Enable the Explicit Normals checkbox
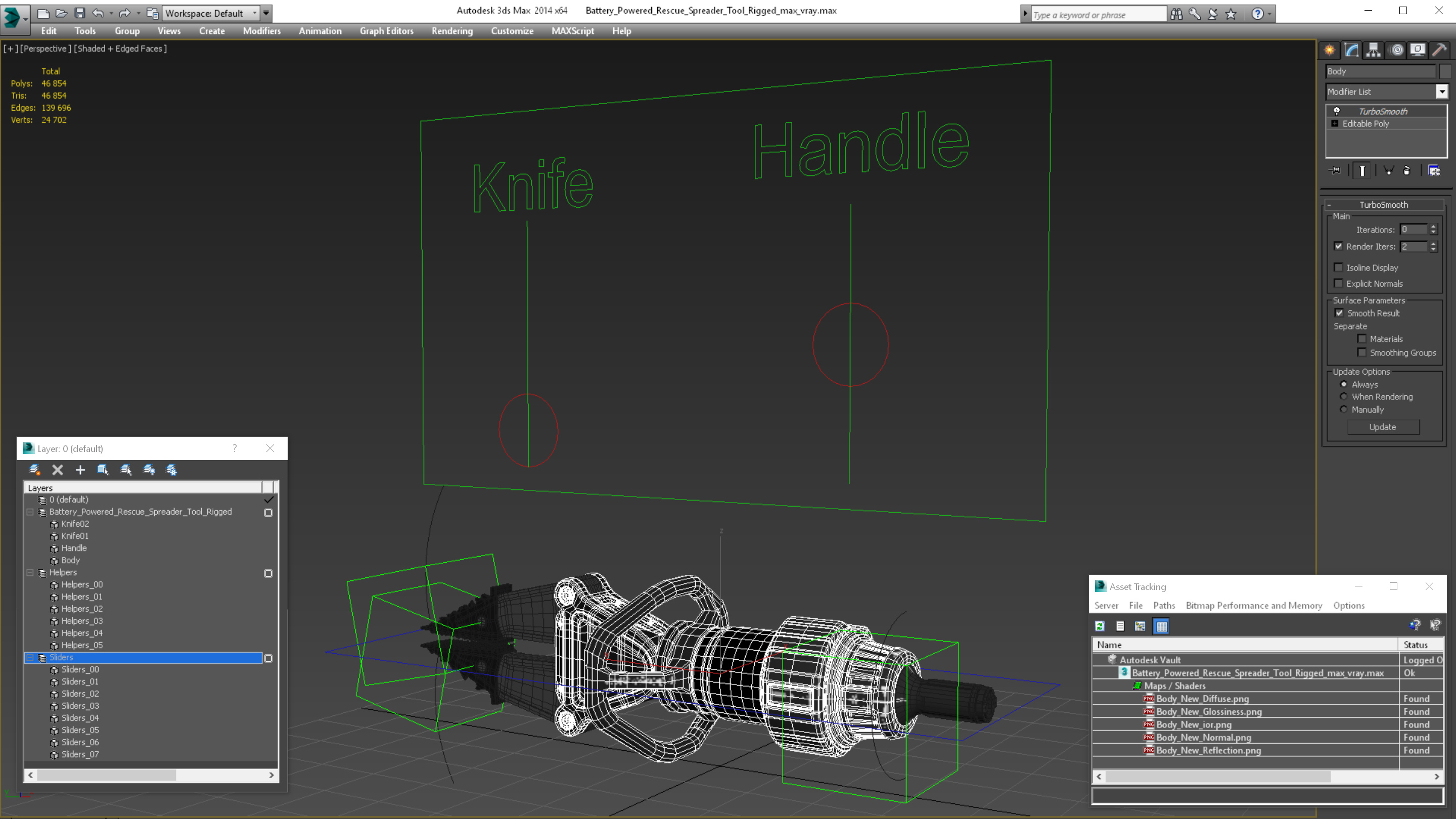The height and width of the screenshot is (819, 1456). pos(1338,283)
